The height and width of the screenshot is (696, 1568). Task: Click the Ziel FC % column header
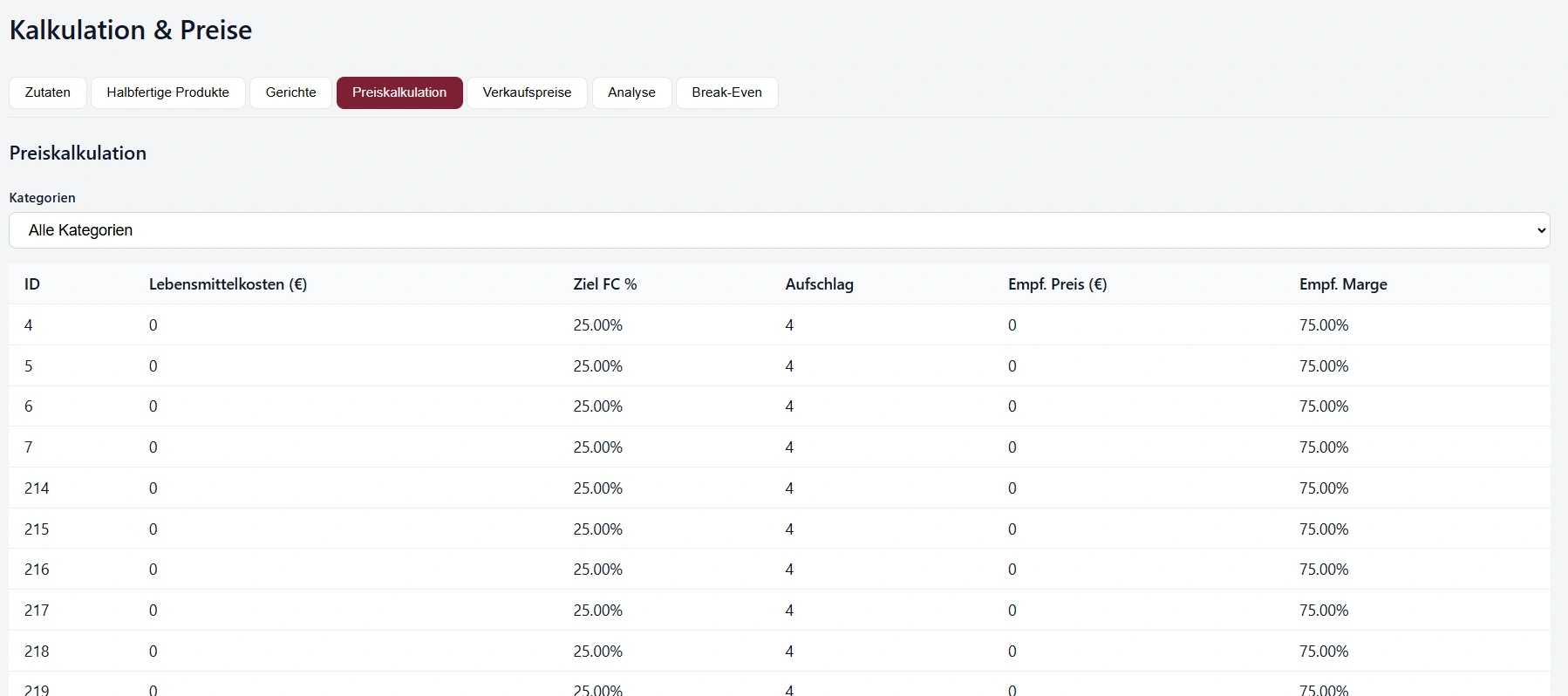click(605, 284)
